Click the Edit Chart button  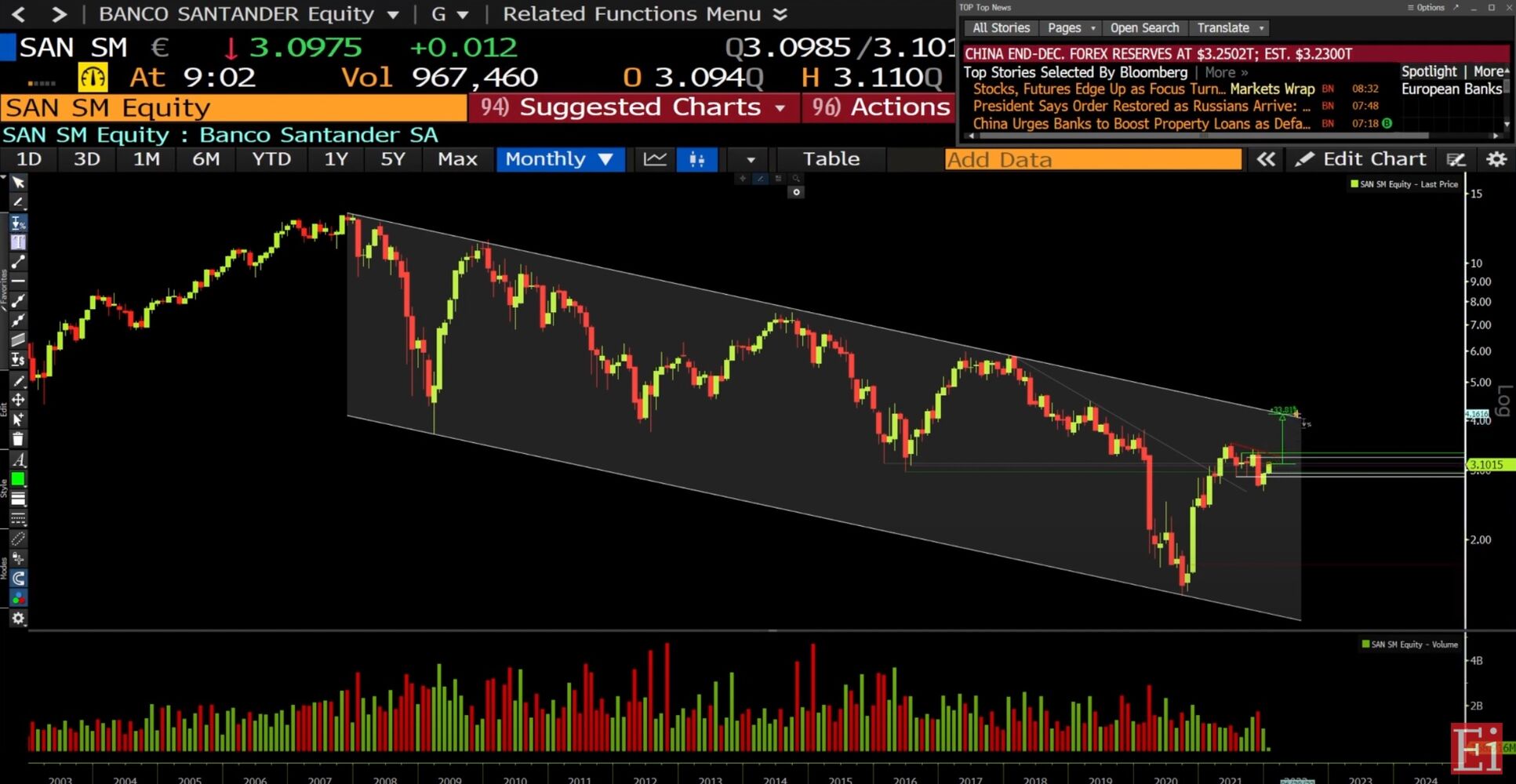coord(1361,159)
